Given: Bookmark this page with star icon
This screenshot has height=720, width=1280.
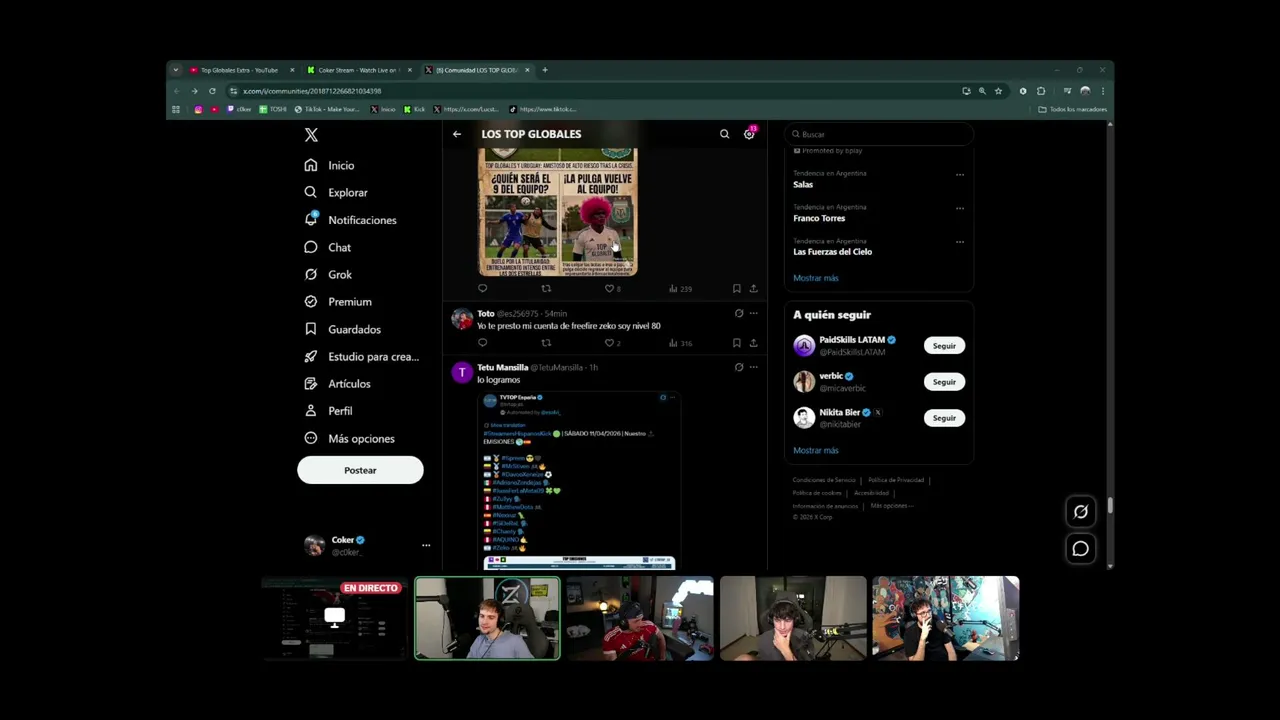Looking at the screenshot, I should (998, 91).
